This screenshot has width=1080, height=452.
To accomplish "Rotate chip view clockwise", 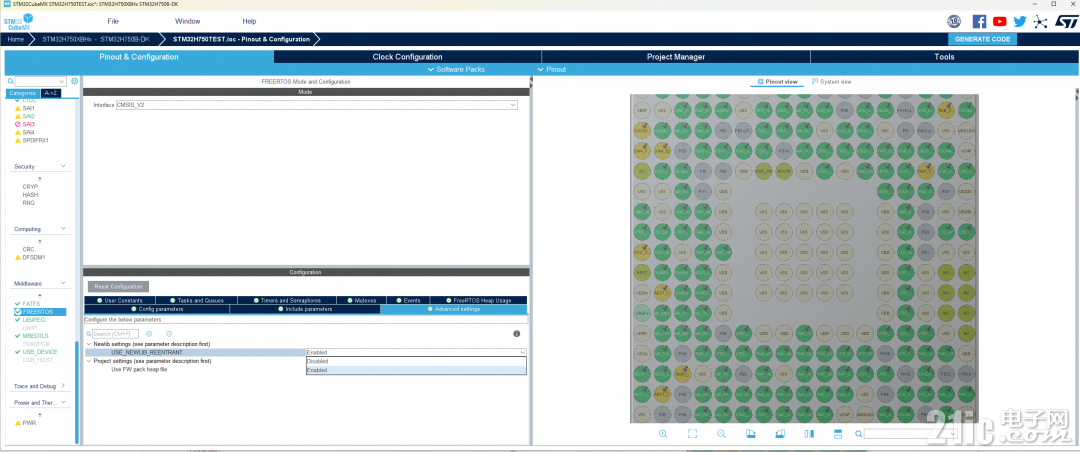I will coord(751,433).
